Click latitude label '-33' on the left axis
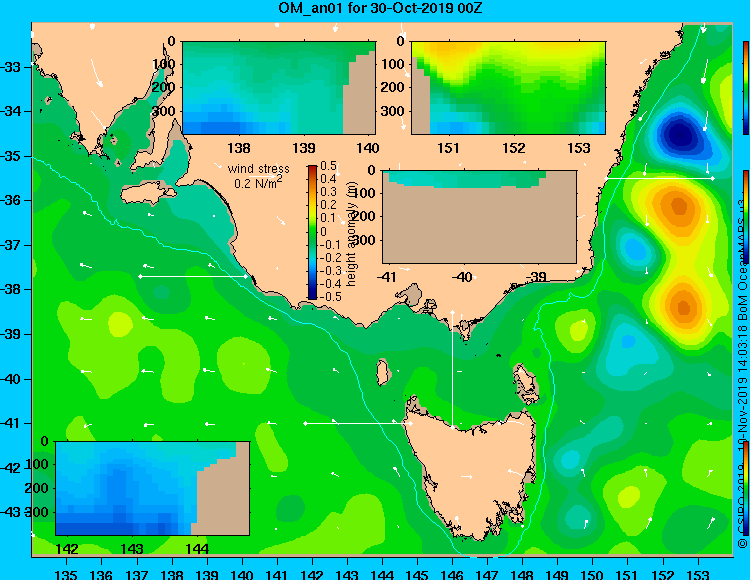 pyautogui.click(x=11, y=67)
